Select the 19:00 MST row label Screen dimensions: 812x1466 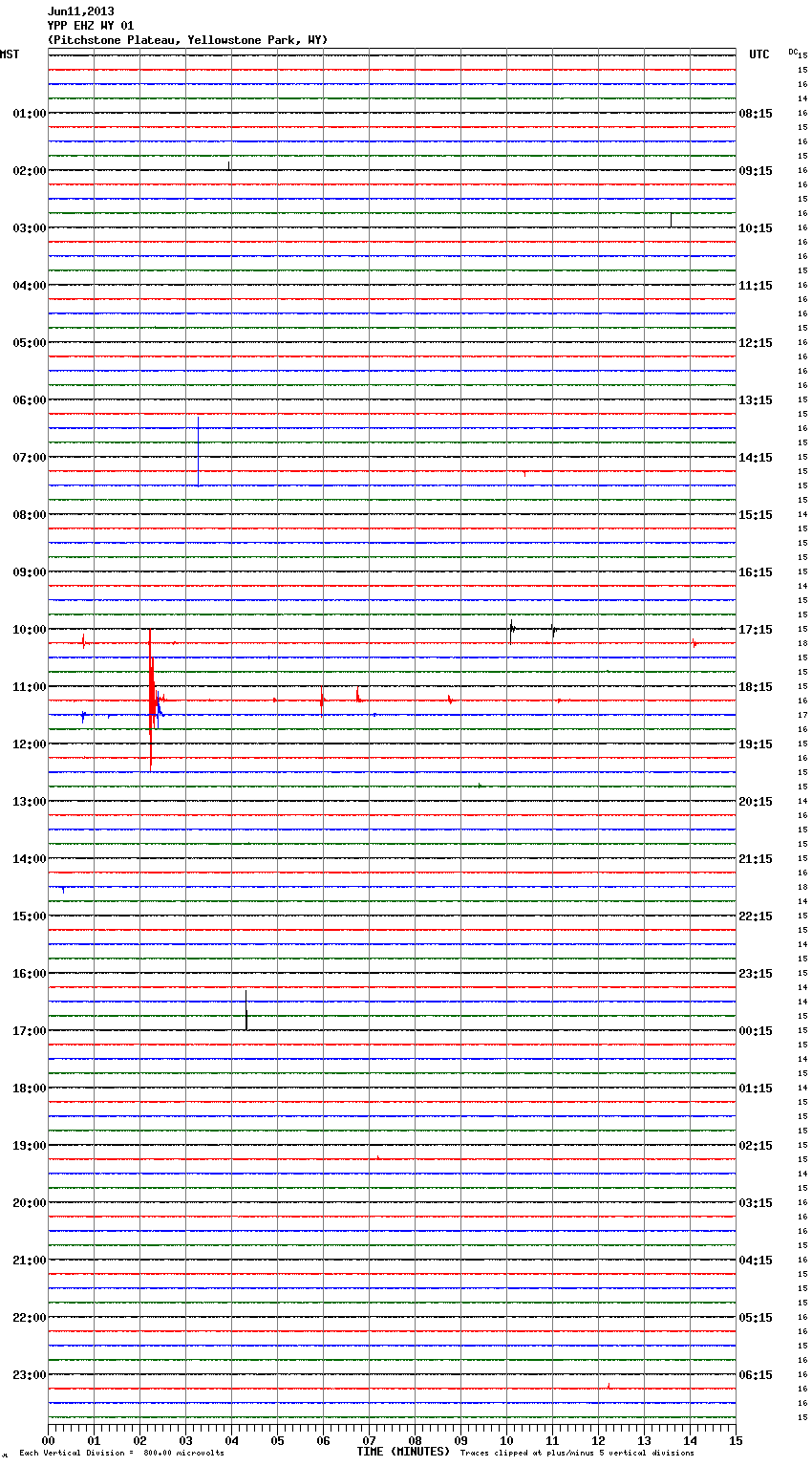point(29,1146)
